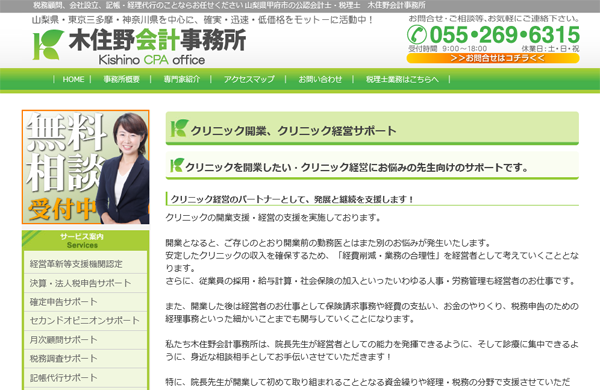Click the paragraph クリニックの開業支援・経営の支援を実施しております
This screenshot has height=390, width=600.
pyautogui.click(x=273, y=218)
